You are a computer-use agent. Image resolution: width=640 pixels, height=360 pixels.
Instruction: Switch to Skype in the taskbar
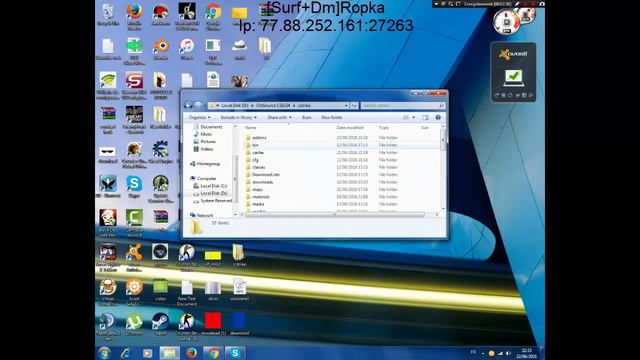pos(235,353)
